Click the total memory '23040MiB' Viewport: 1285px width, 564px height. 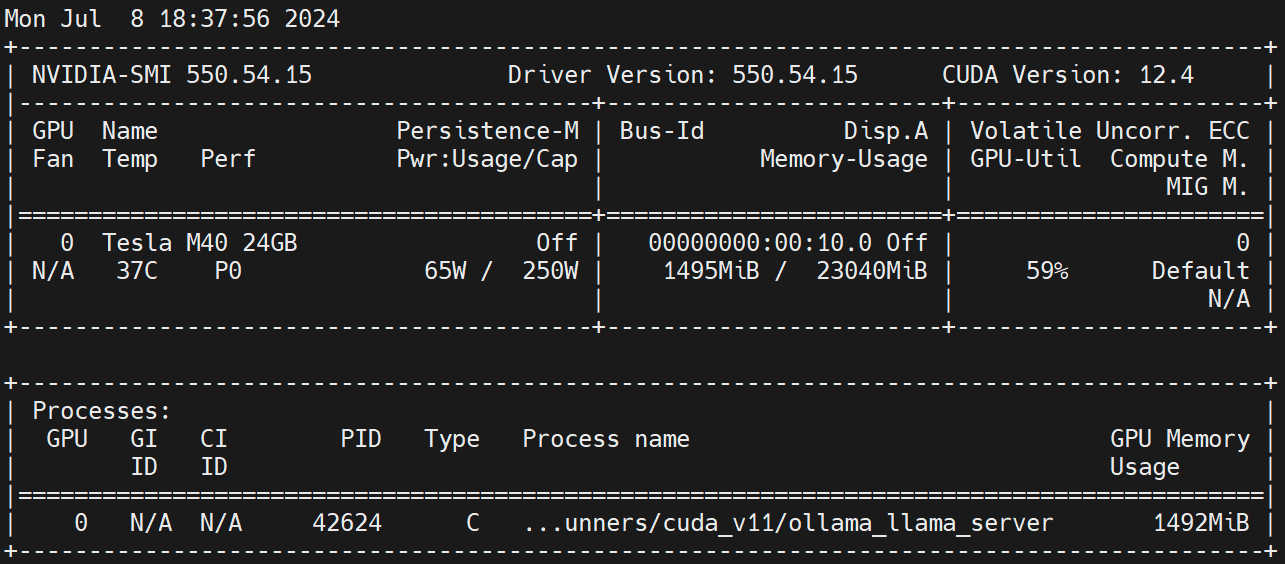(x=872, y=271)
